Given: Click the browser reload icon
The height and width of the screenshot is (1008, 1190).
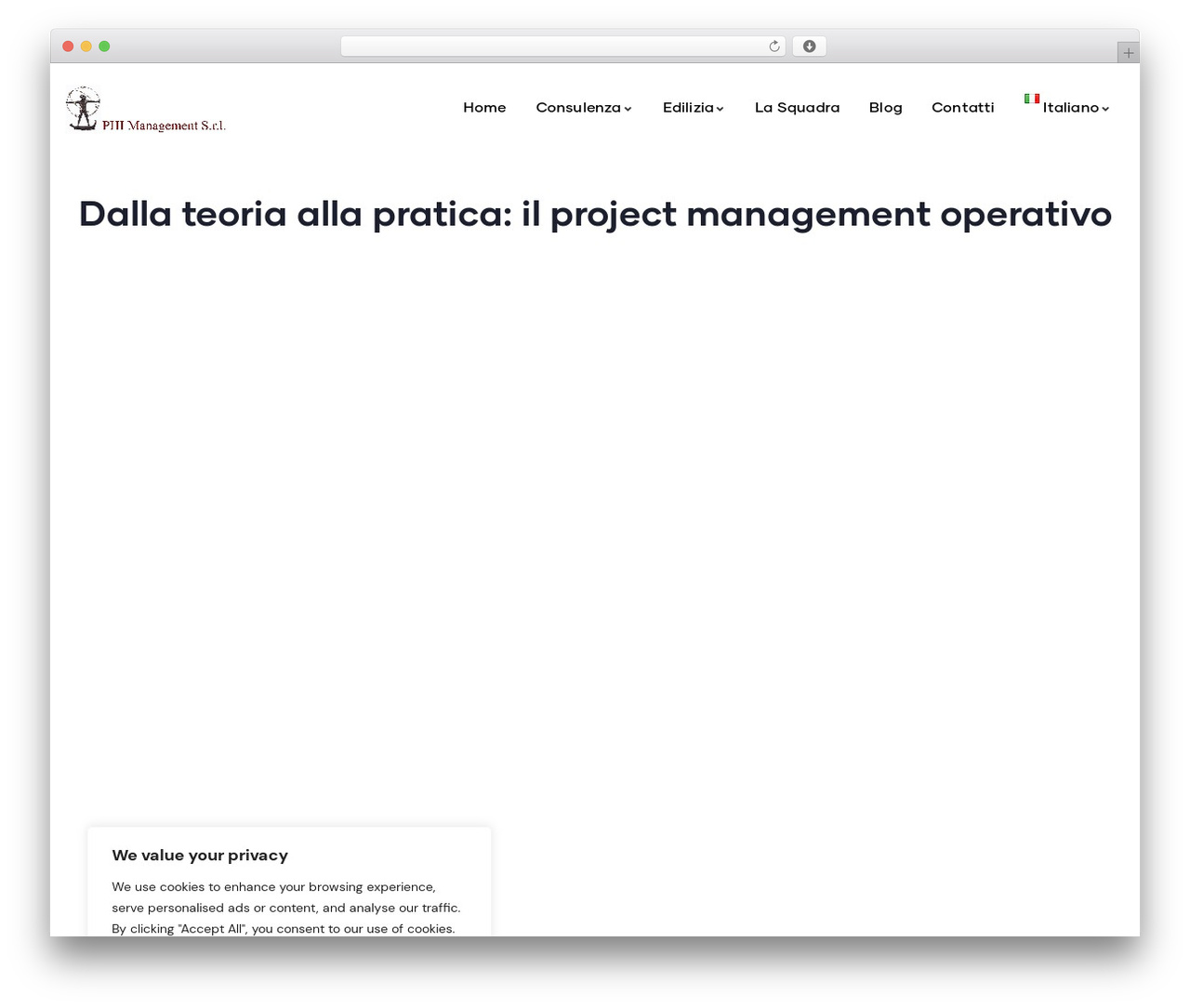Looking at the screenshot, I should pos(773,46).
